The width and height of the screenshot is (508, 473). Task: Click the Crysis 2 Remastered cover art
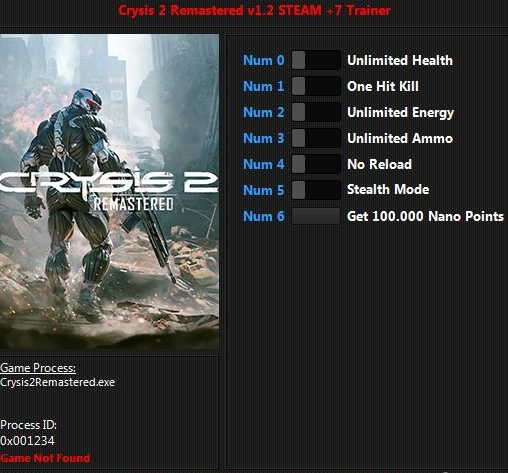[x=109, y=191]
